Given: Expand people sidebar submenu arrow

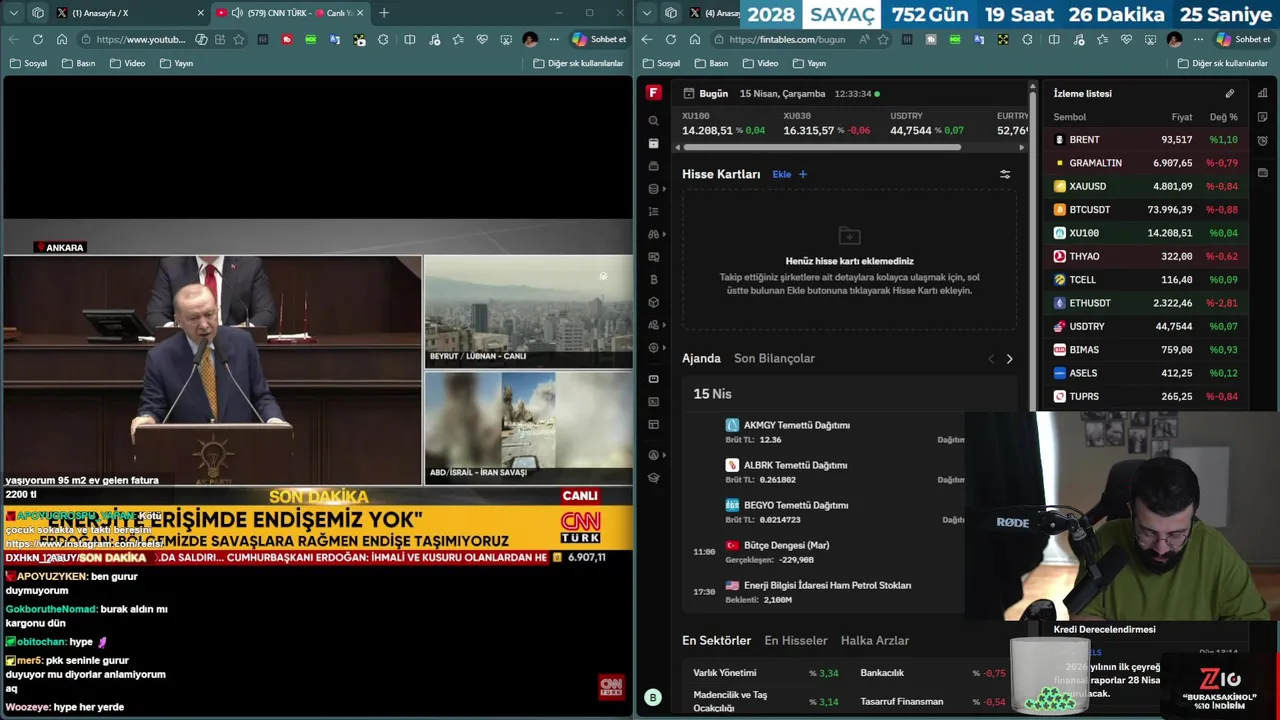Looking at the screenshot, I should click(664, 325).
